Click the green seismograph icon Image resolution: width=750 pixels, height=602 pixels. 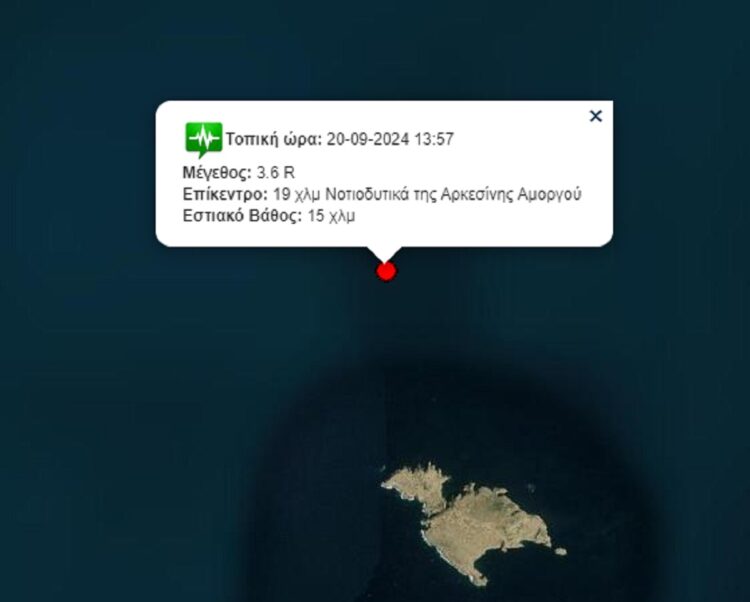click(x=204, y=140)
